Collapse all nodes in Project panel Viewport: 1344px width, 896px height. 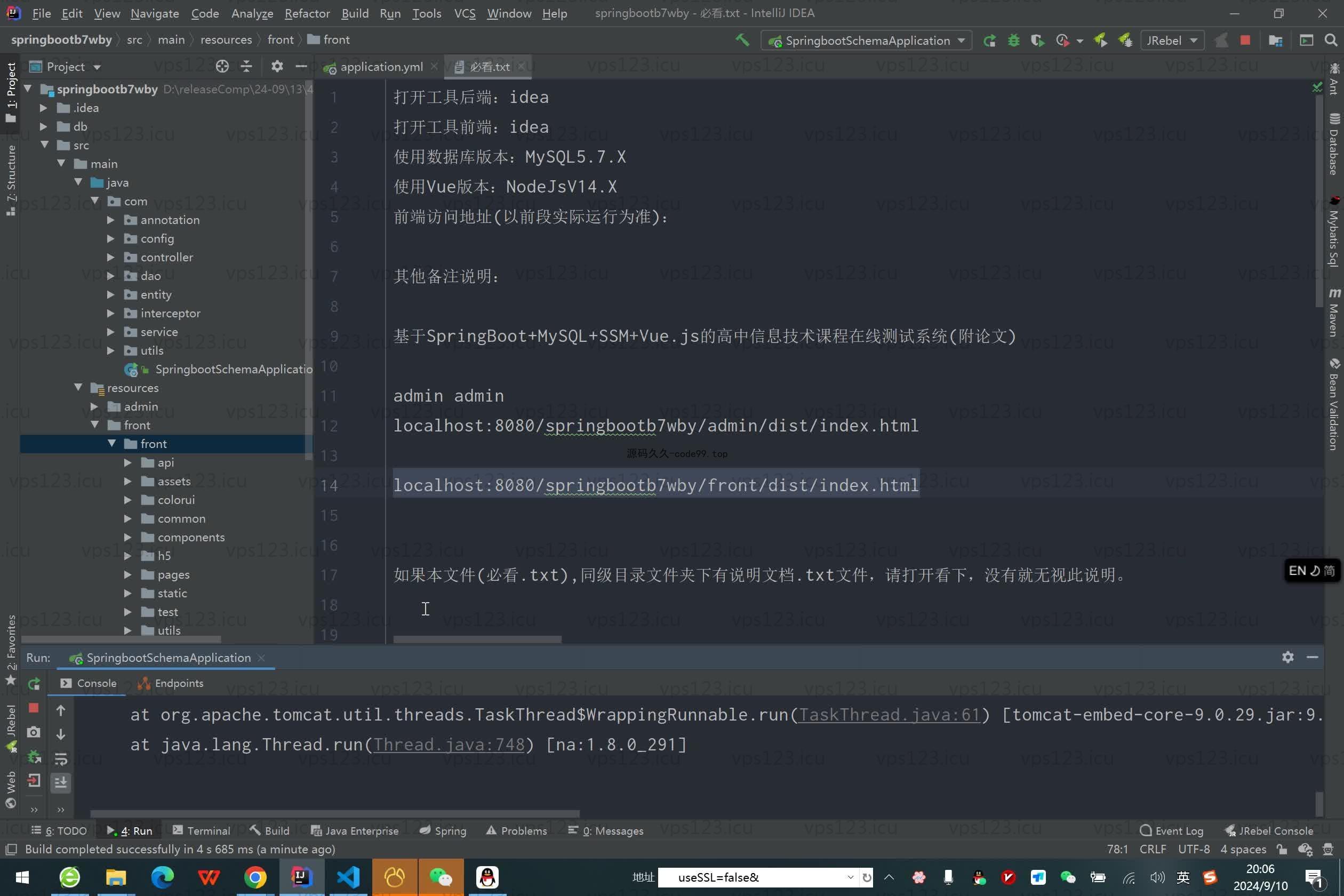pos(246,67)
